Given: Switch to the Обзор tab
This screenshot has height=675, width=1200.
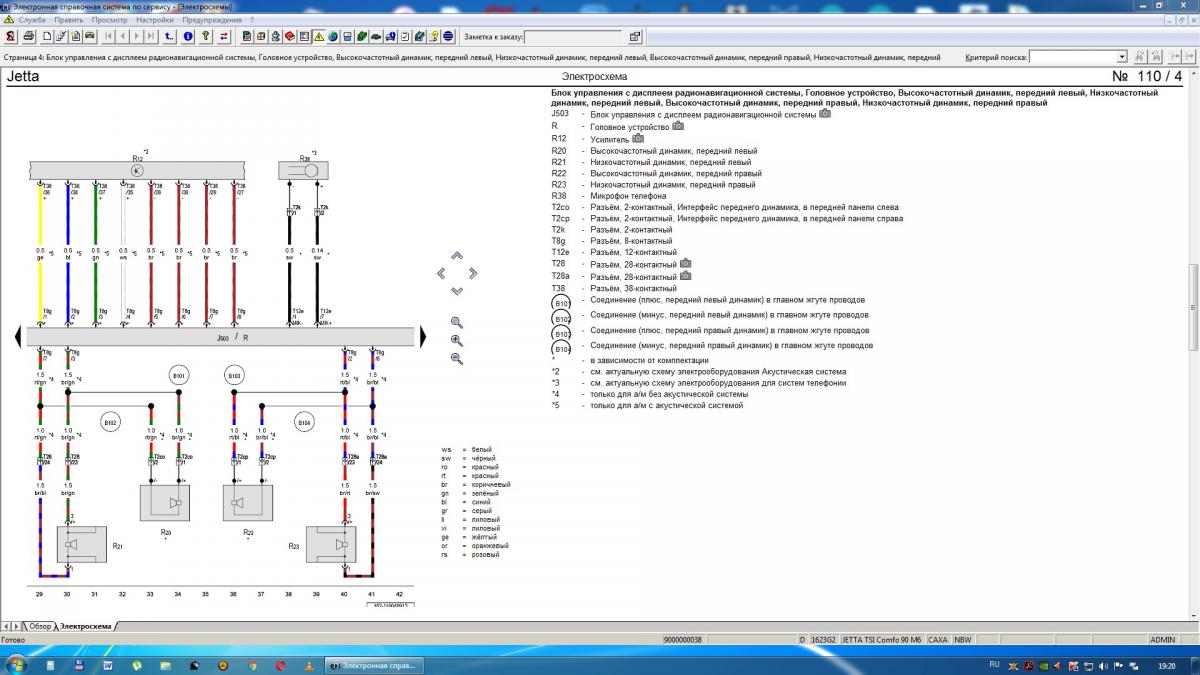Looking at the screenshot, I should [x=40, y=626].
